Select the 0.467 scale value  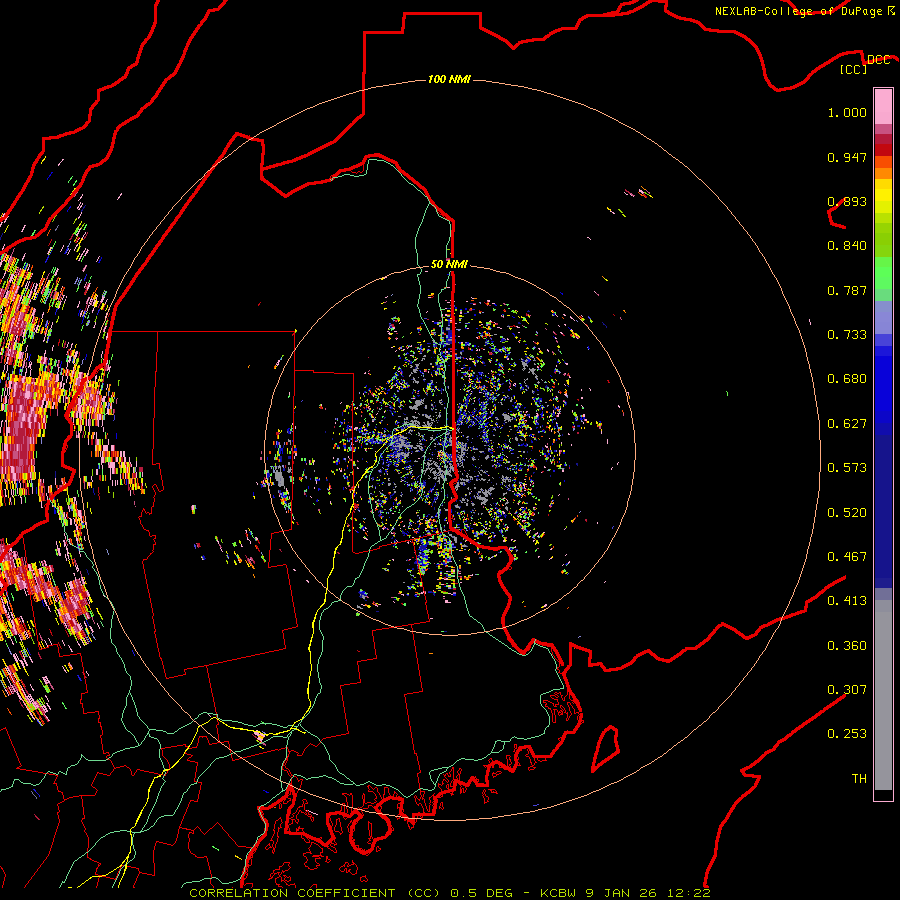(x=847, y=557)
